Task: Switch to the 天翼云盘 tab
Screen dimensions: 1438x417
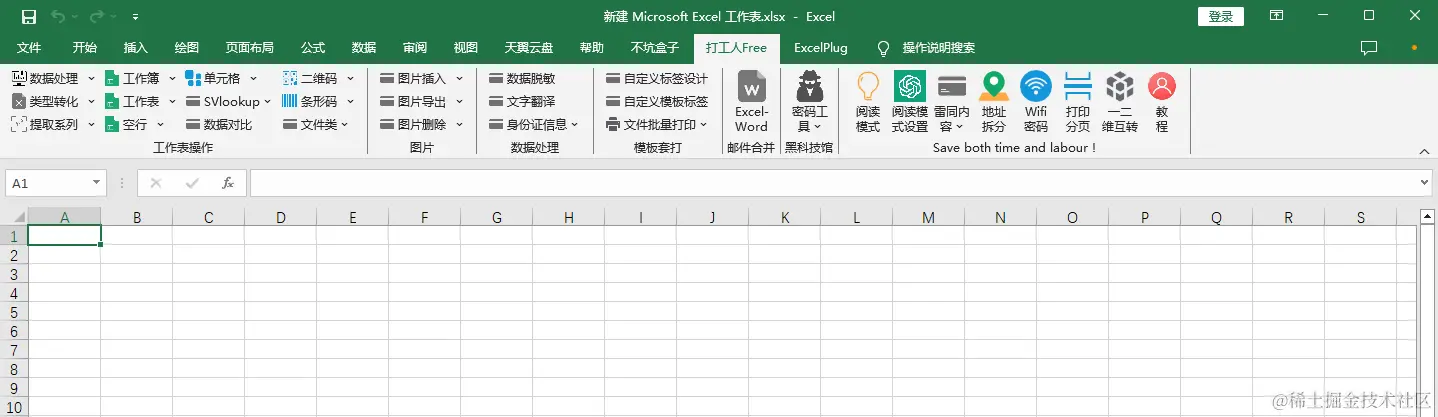Action: click(529, 48)
